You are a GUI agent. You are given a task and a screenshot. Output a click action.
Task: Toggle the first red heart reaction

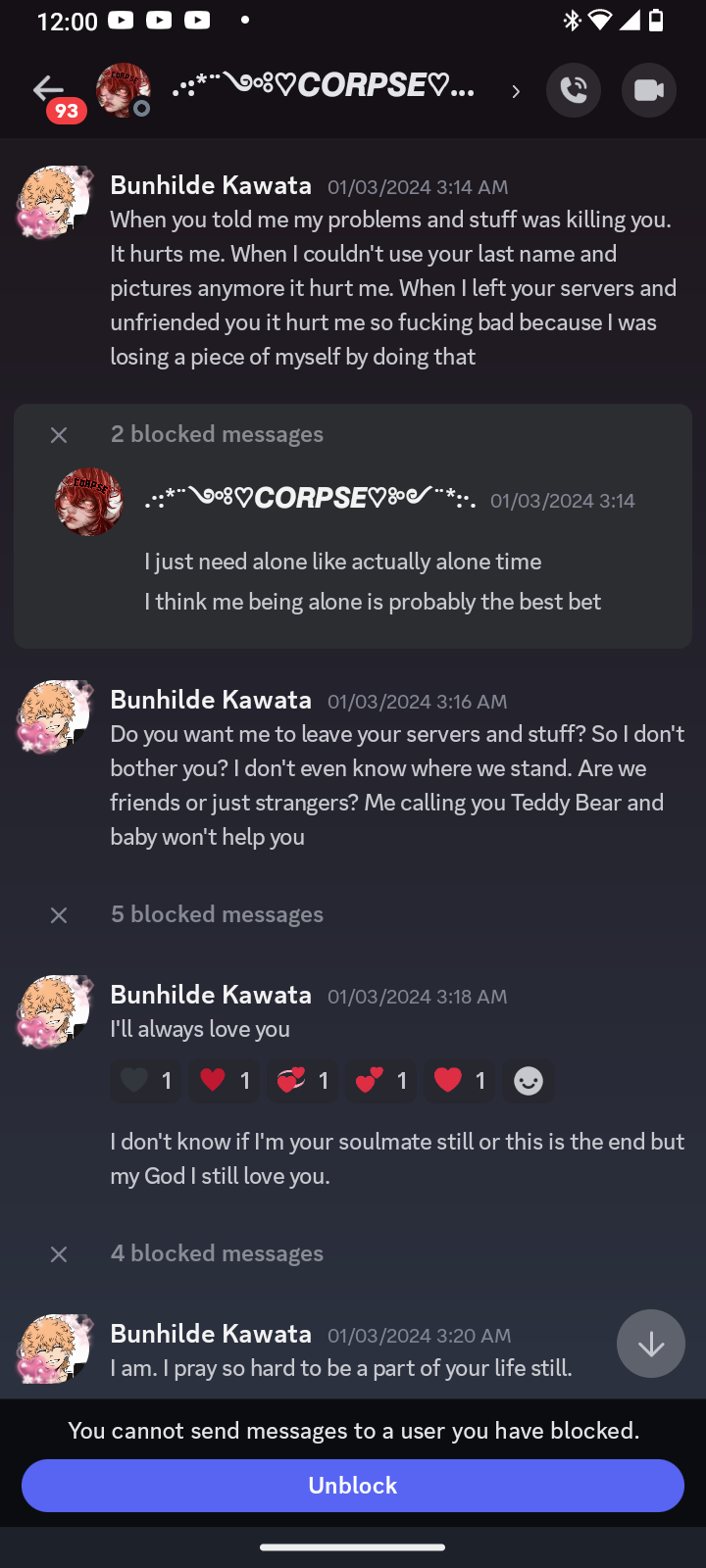[224, 1080]
